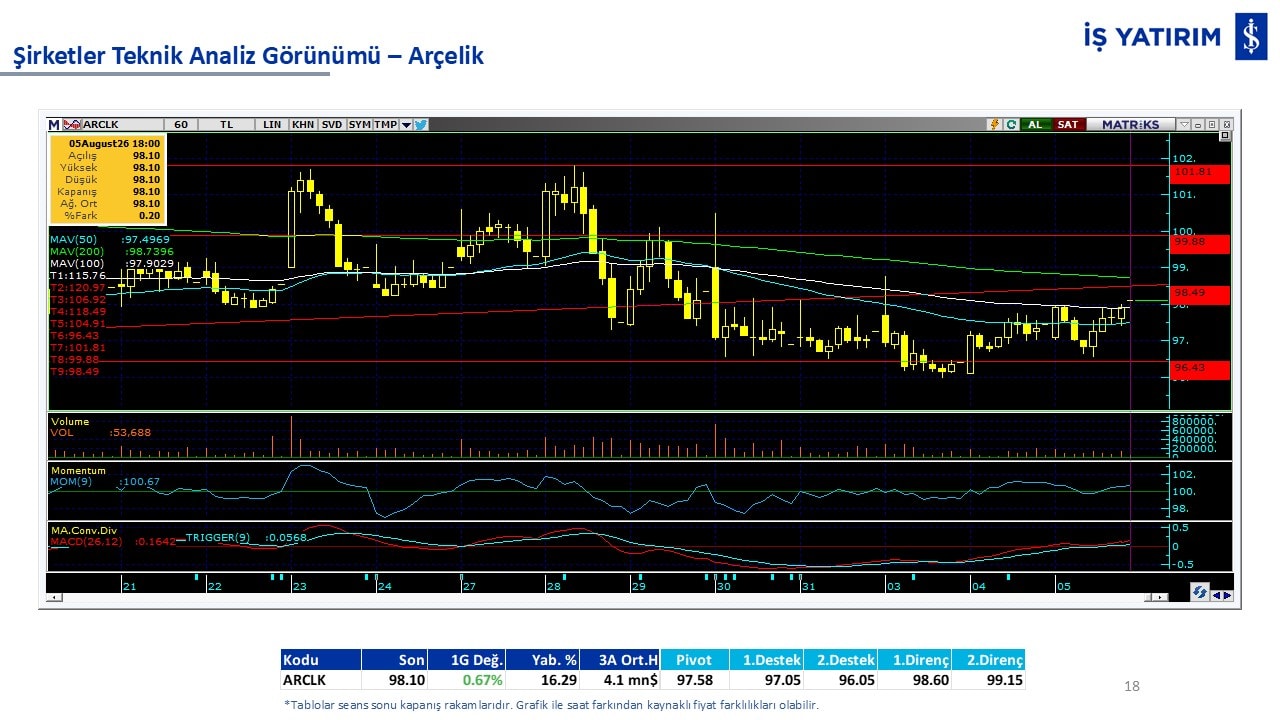The height and width of the screenshot is (720, 1280).
Task: Change the 60 period setting
Action: 180,125
